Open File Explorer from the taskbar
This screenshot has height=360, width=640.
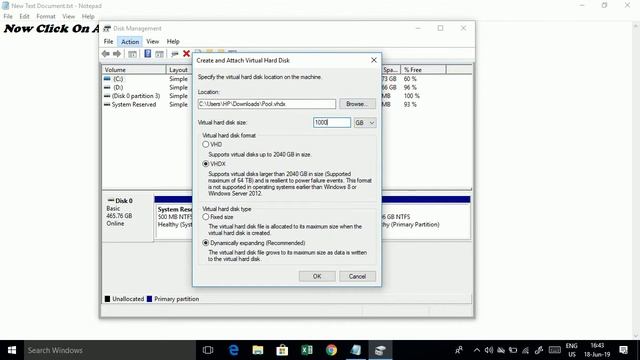(x=258, y=350)
